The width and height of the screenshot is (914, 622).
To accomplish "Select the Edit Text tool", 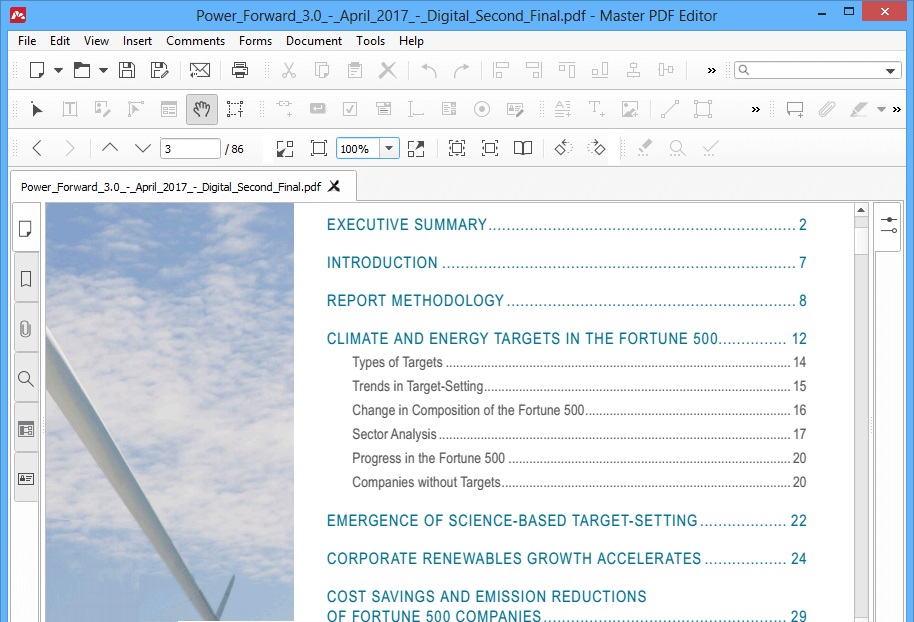I will tap(69, 109).
